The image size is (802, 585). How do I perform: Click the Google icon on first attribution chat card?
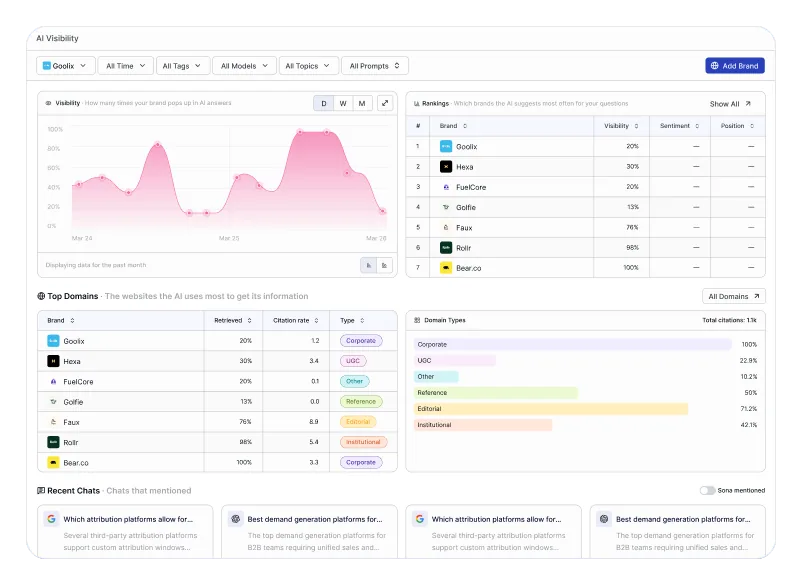[x=51, y=519]
